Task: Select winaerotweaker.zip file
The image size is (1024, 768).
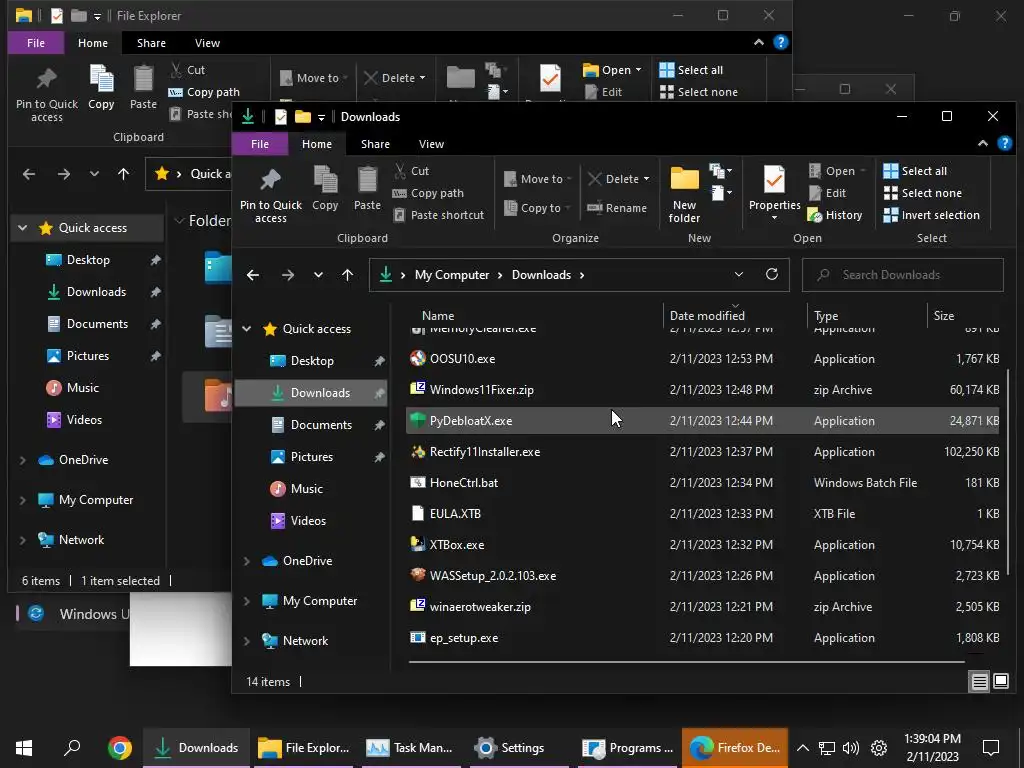Action: (x=703, y=607)
